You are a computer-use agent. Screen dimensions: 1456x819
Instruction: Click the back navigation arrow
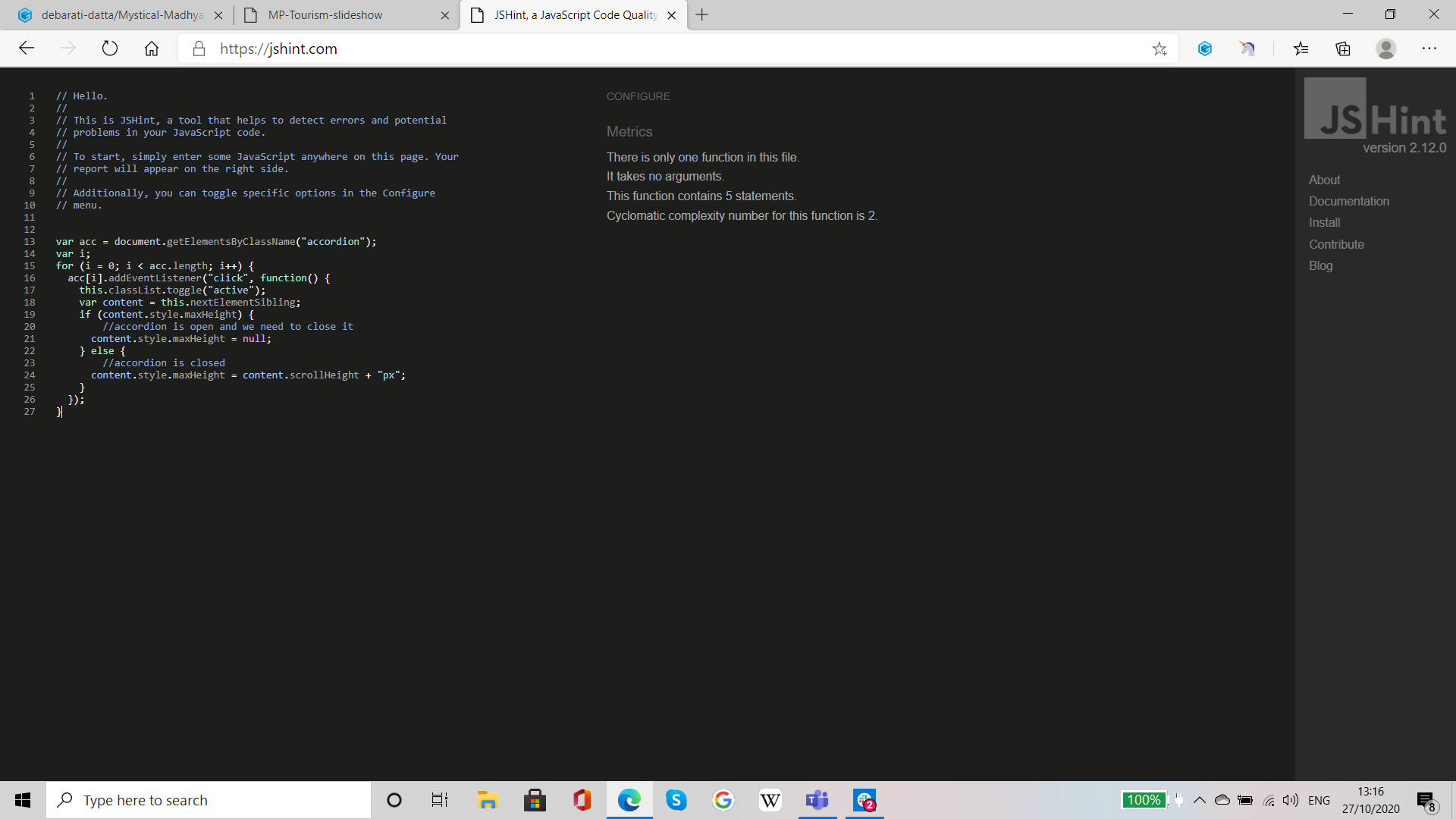click(27, 49)
